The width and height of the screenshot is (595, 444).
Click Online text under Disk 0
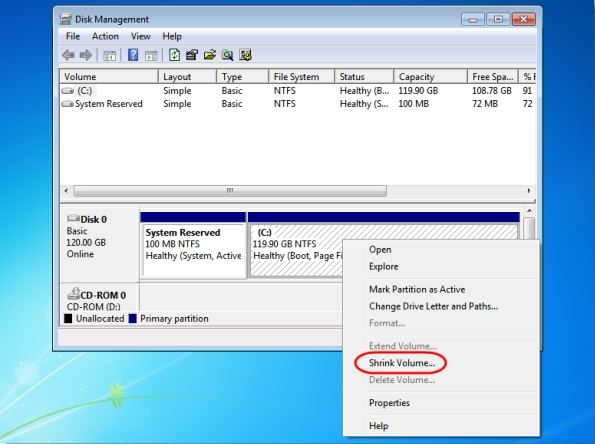[x=80, y=254]
